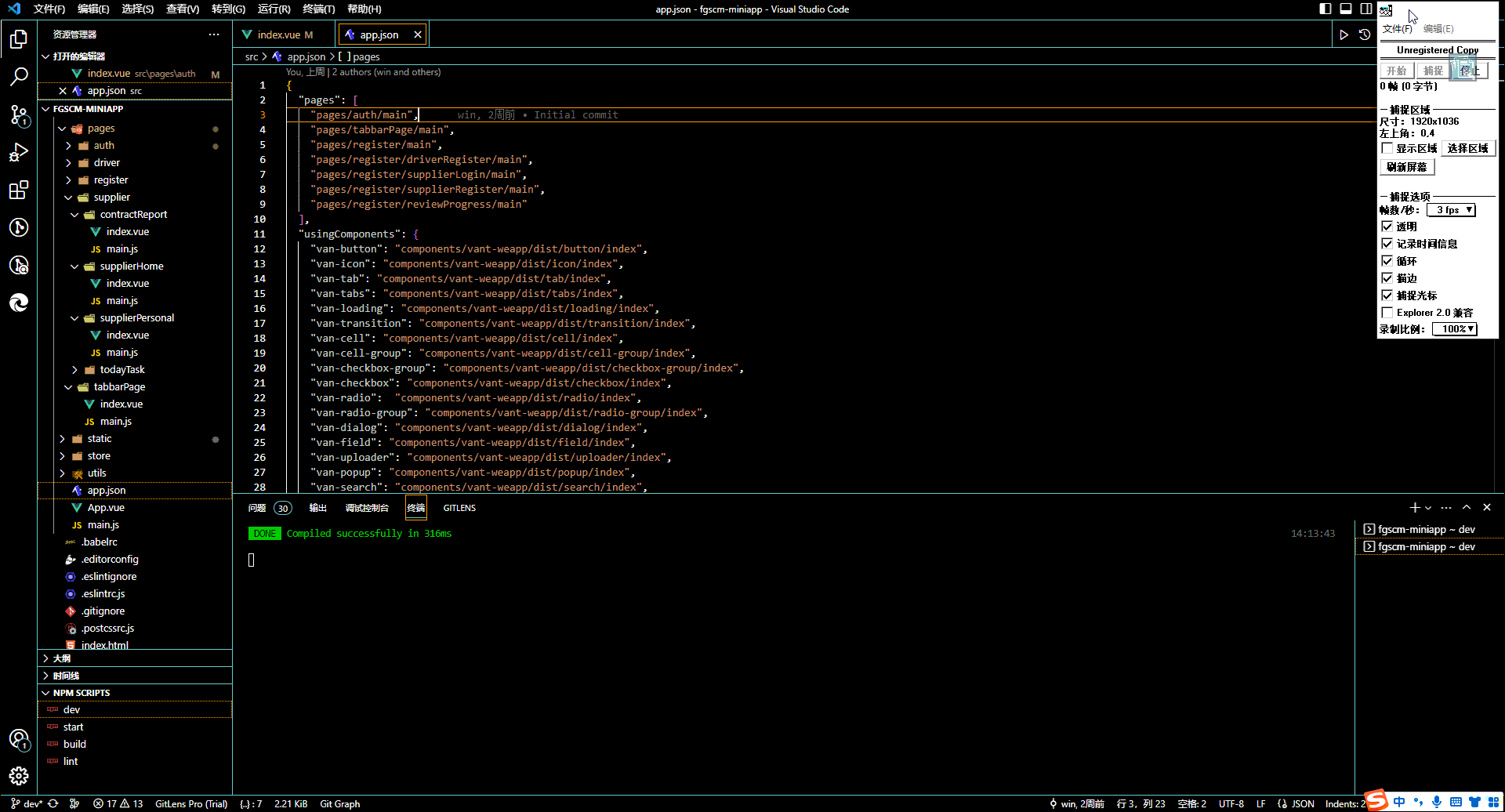This screenshot has height=812, width=1505.
Task: Open terminal panel more actions ellipsis
Action: tap(1446, 508)
